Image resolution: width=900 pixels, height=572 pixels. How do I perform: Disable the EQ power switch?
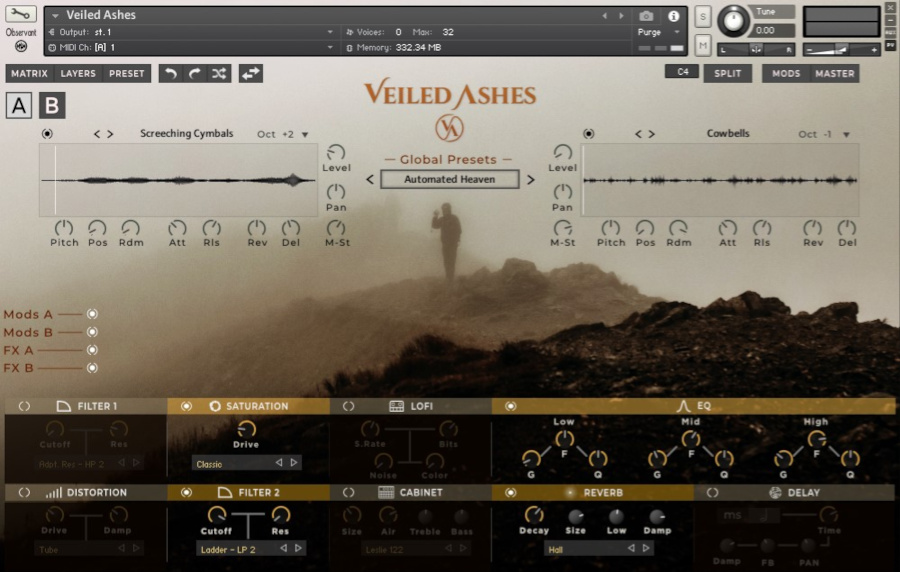(510, 406)
